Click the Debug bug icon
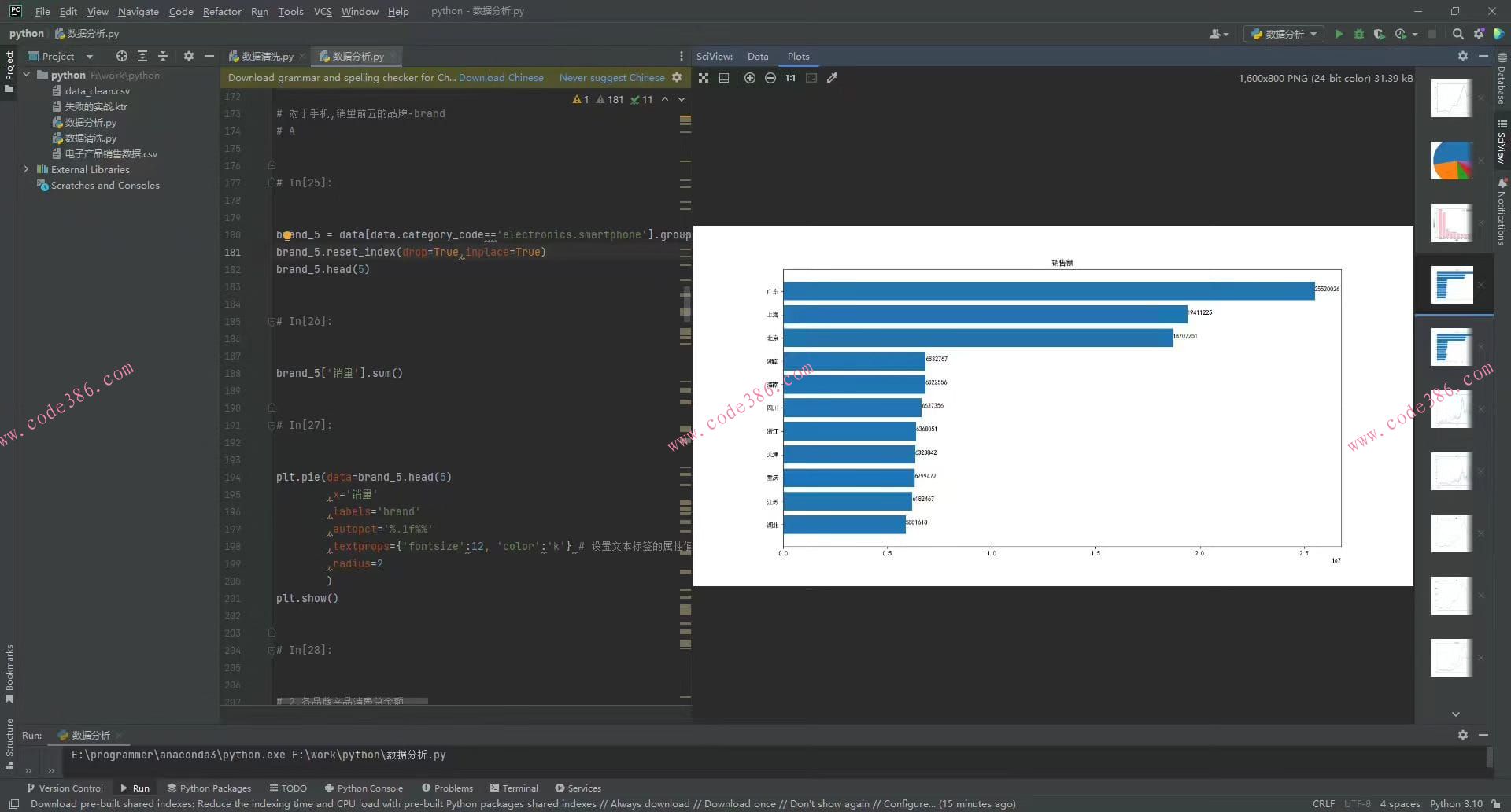This screenshot has height=812, width=1511. pos(1359,34)
